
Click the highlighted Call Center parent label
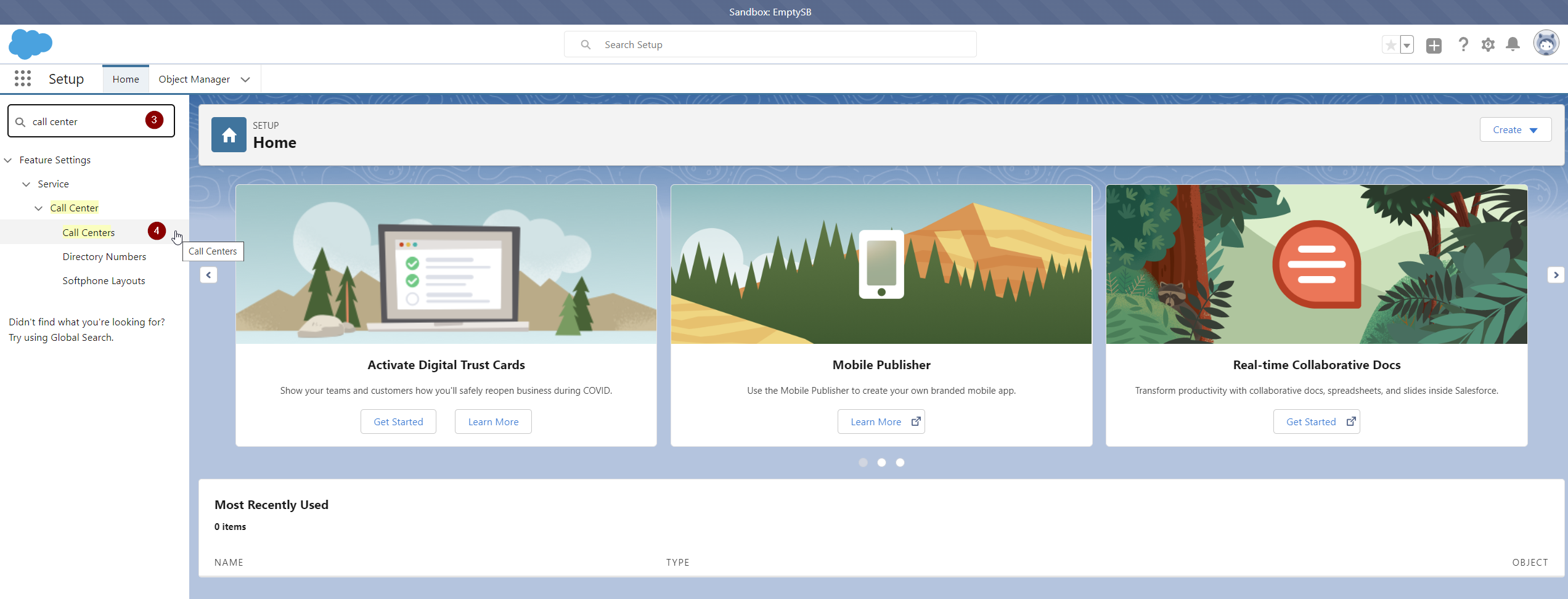click(x=74, y=208)
